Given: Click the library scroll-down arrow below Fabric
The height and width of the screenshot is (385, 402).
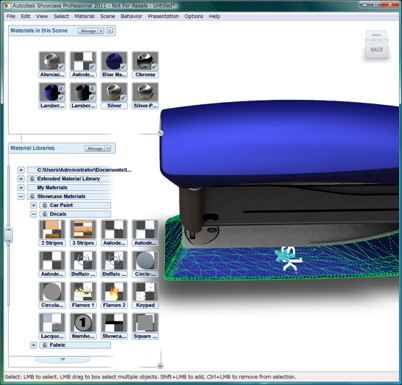Looking at the screenshot, I should 62,359.
